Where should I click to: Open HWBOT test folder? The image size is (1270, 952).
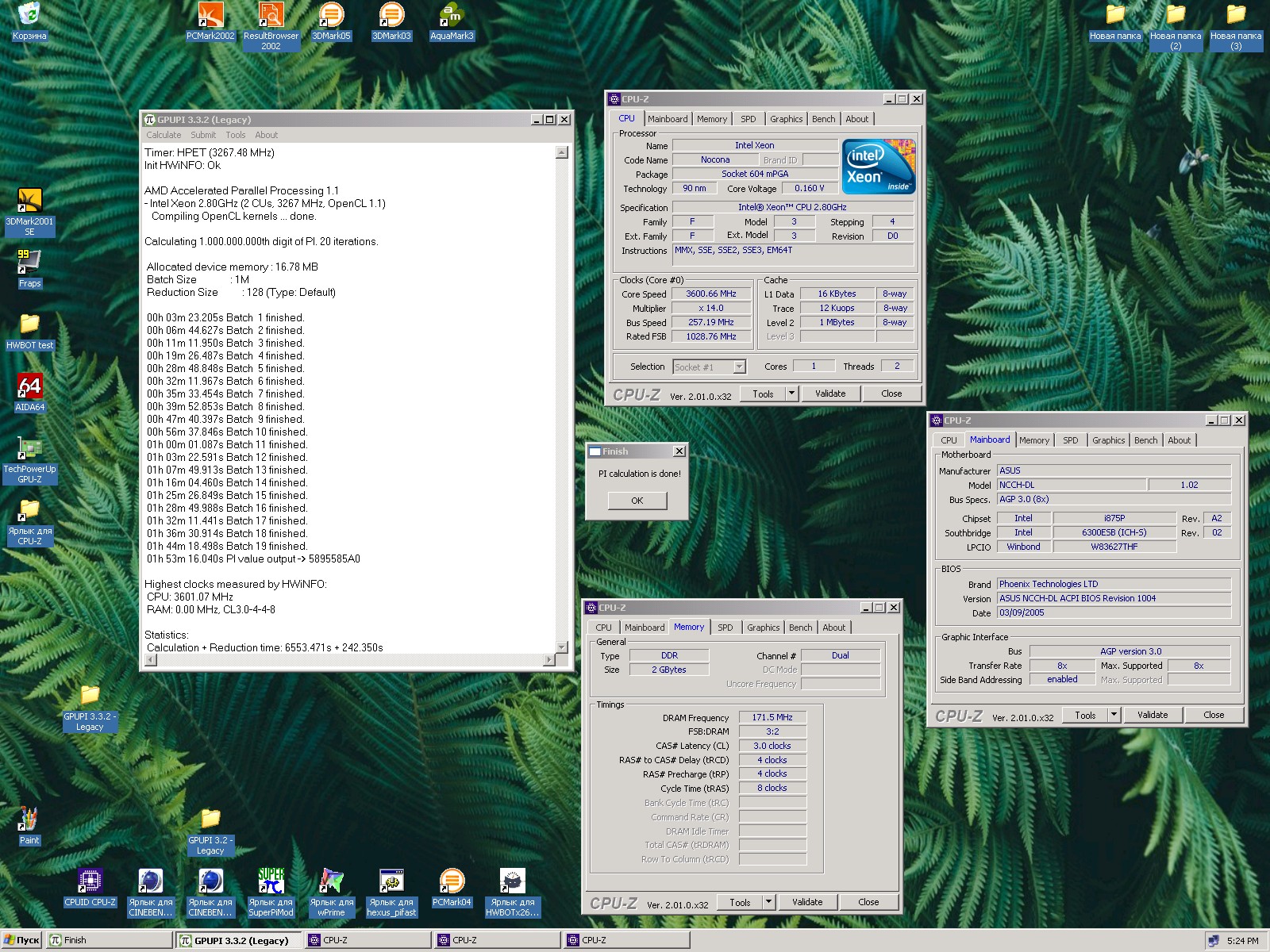(x=29, y=330)
